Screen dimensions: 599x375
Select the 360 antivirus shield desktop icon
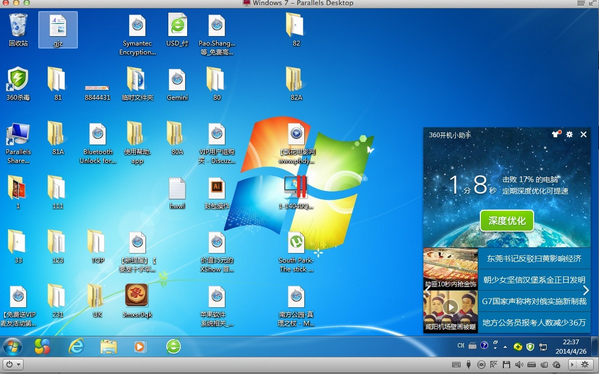tap(18, 84)
